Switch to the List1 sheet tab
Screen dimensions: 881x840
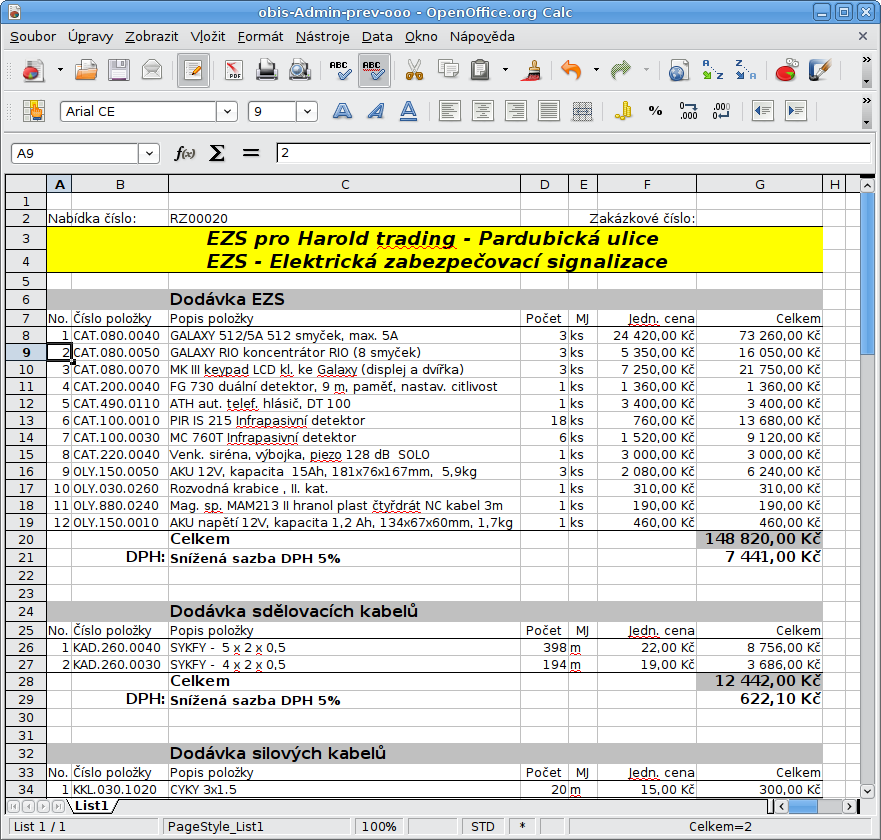(x=92, y=805)
